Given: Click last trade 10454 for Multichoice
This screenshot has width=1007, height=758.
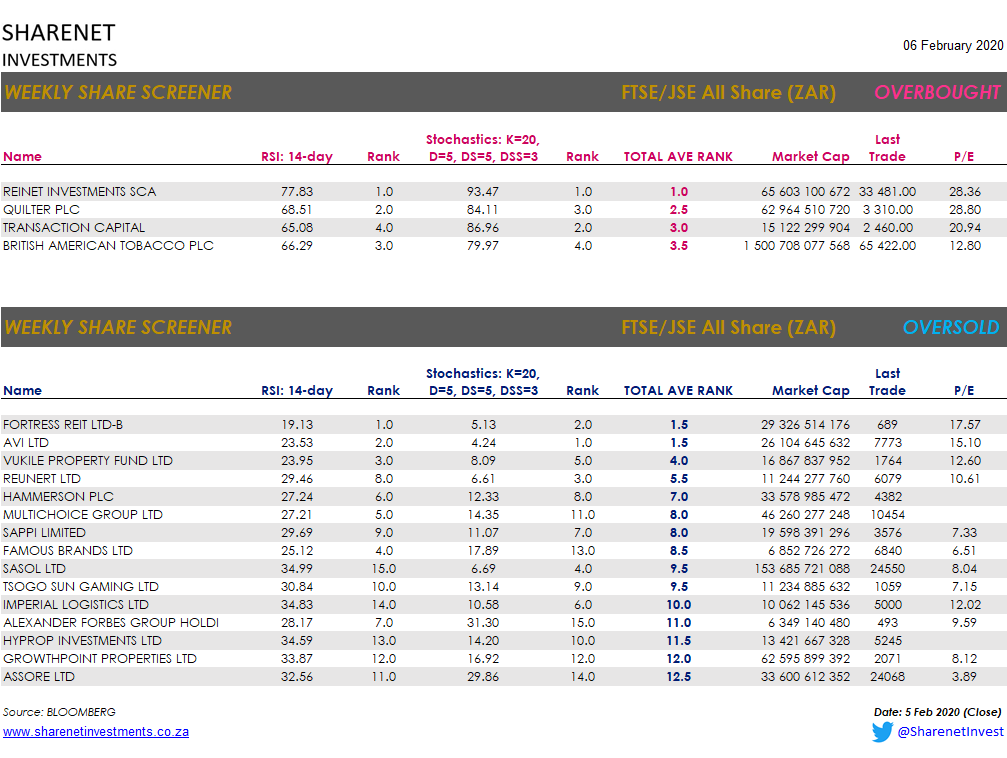Looking at the screenshot, I should [x=888, y=515].
